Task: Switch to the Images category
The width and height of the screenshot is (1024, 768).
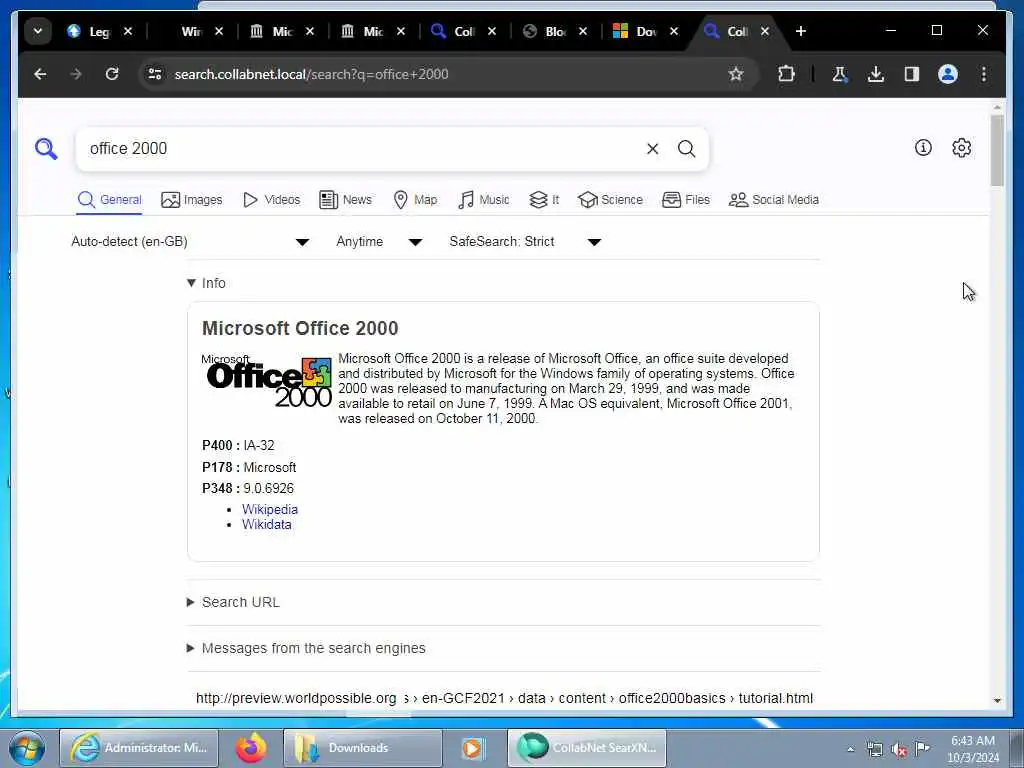Action: [191, 200]
